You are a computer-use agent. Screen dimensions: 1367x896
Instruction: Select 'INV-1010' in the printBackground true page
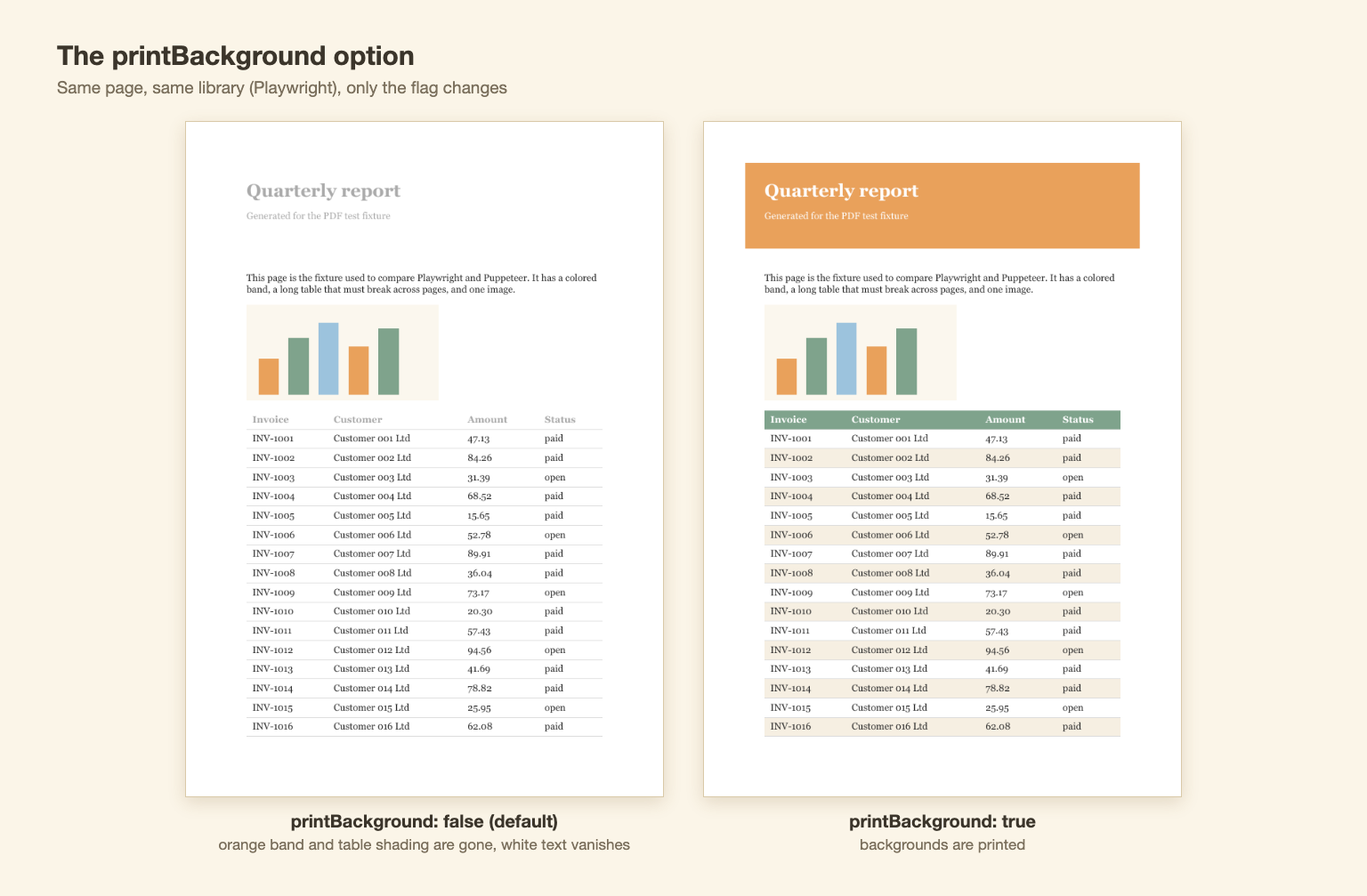[791, 612]
